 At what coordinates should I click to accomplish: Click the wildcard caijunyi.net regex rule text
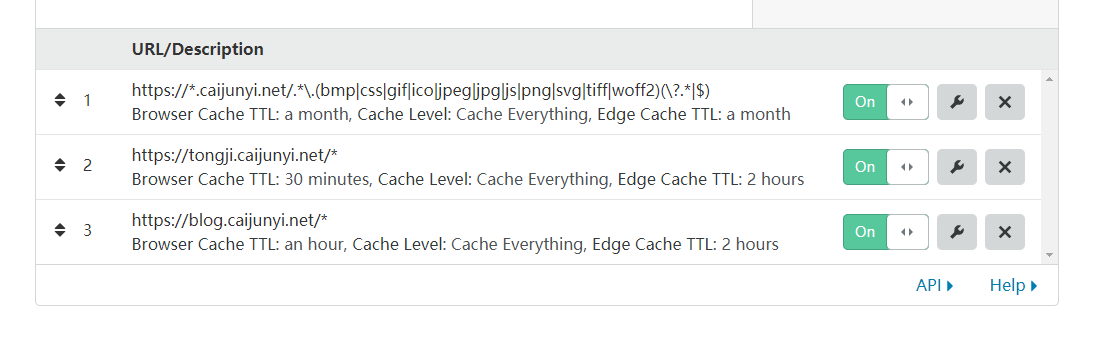point(422,90)
